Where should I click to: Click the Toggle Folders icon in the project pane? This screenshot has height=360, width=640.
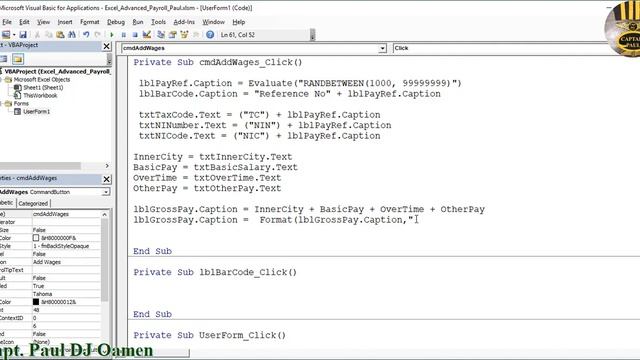click(x=18, y=59)
